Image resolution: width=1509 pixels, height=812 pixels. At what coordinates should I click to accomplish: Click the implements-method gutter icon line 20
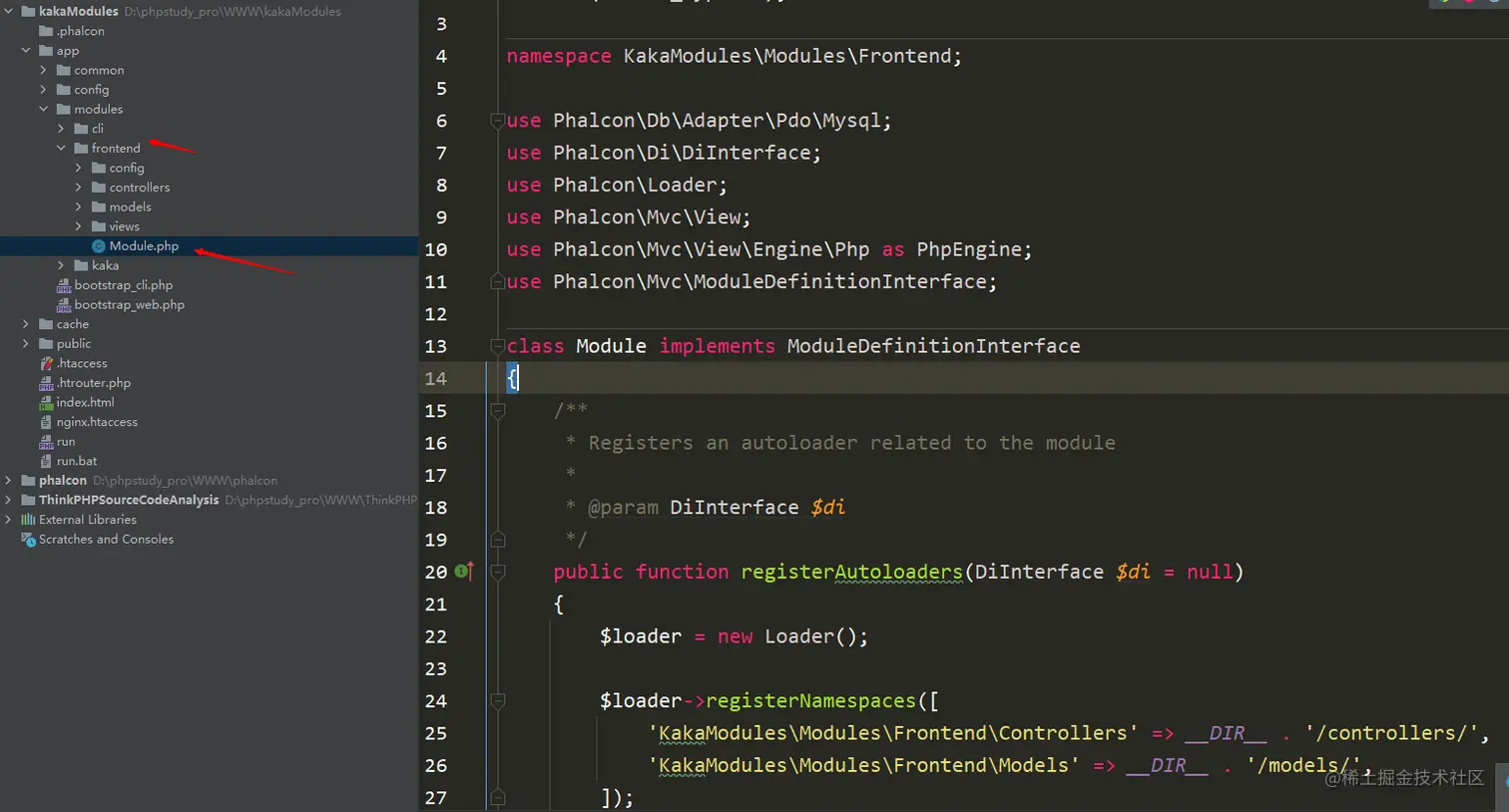coord(464,571)
